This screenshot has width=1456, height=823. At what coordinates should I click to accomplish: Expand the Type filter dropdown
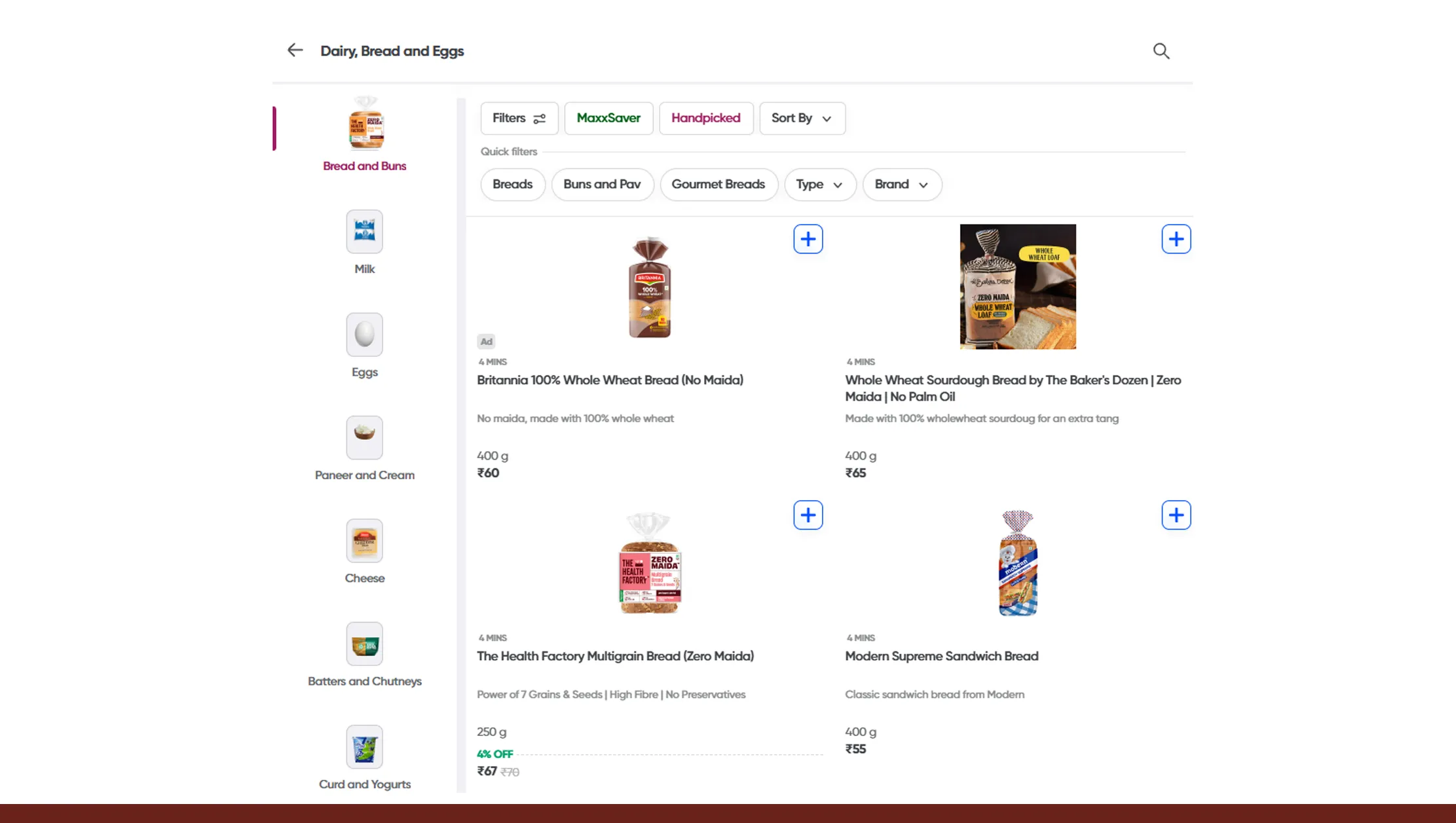click(819, 184)
